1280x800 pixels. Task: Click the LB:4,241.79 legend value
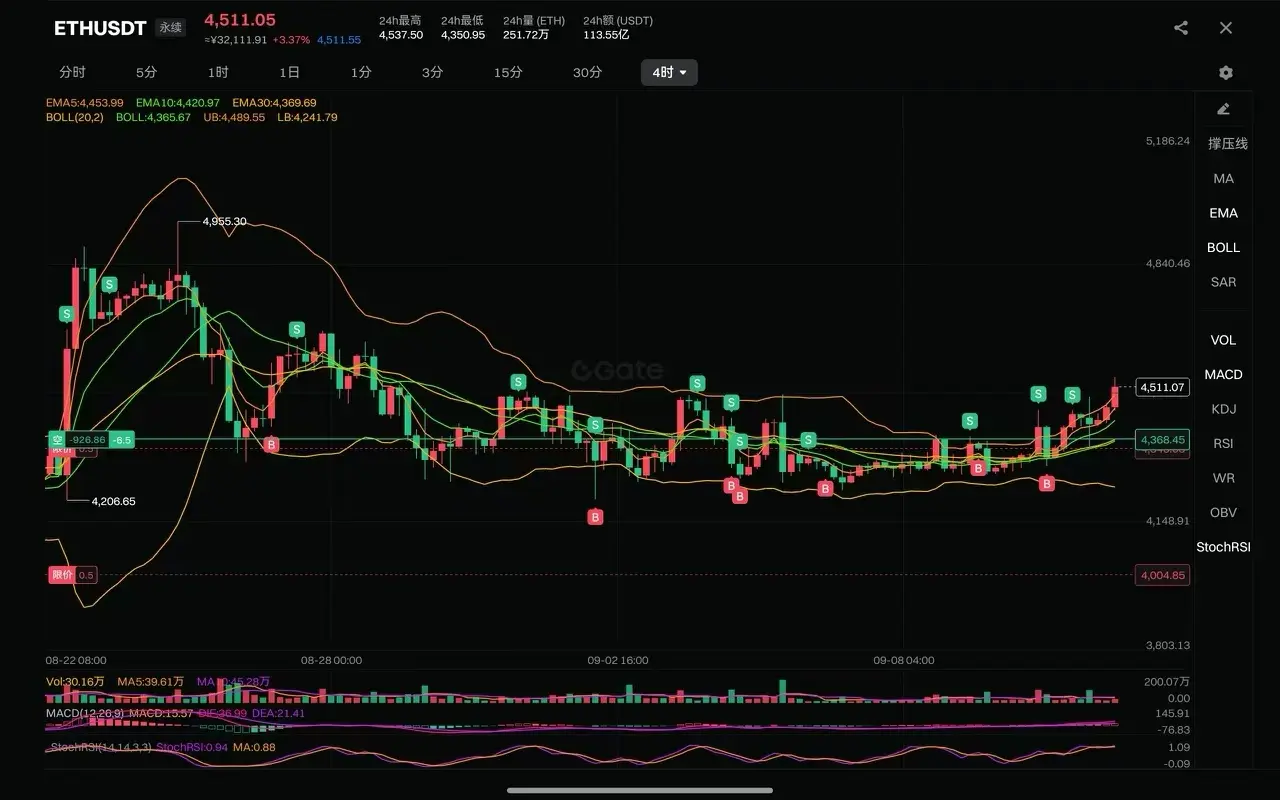[307, 117]
